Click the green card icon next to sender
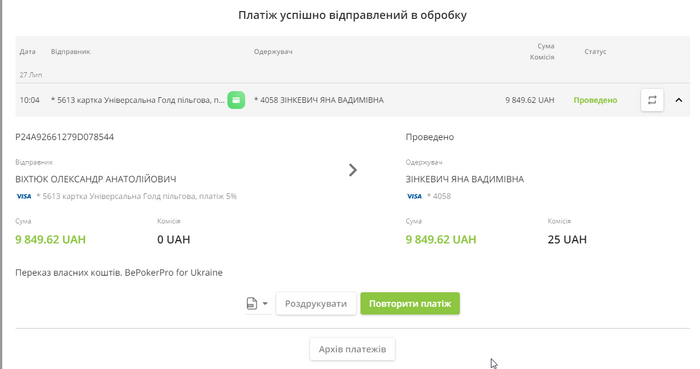The image size is (700, 369). (x=236, y=100)
